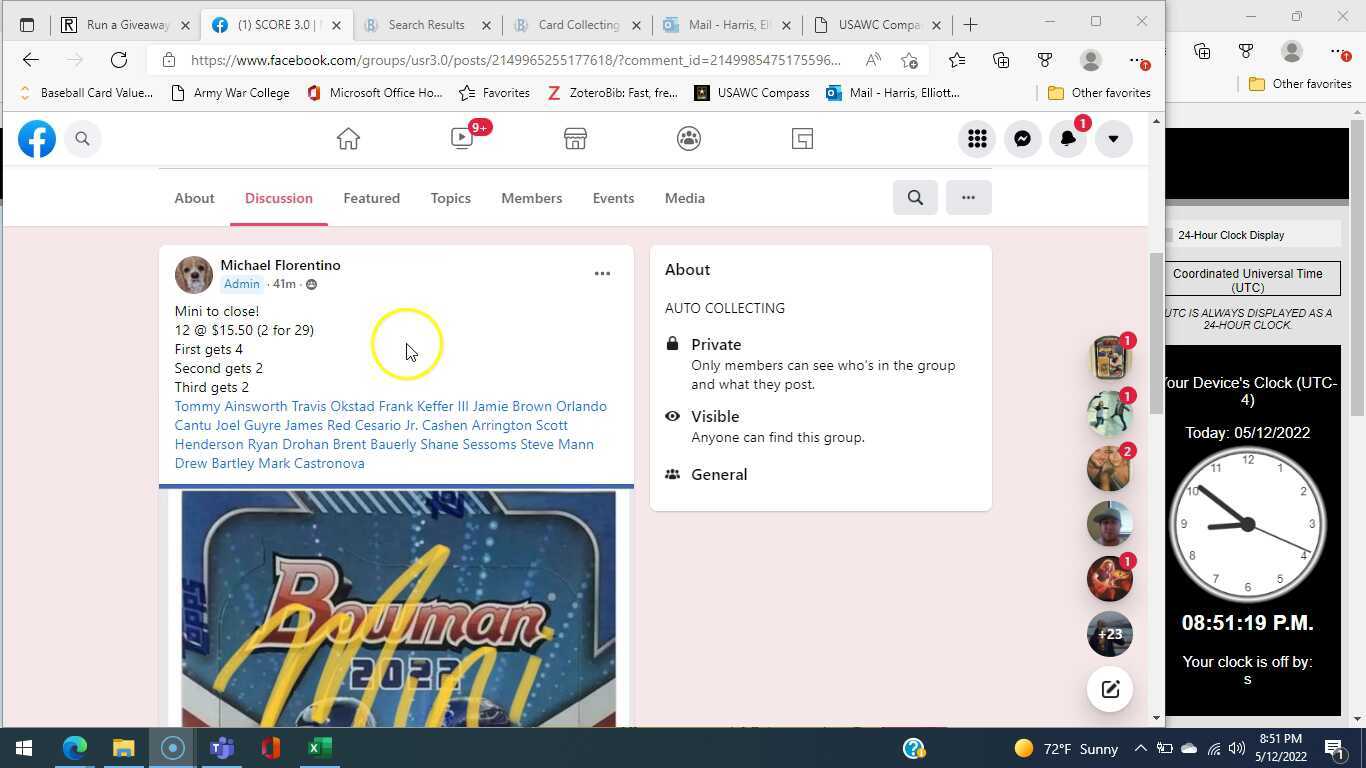Go to Facebook Home icon

click(x=348, y=139)
